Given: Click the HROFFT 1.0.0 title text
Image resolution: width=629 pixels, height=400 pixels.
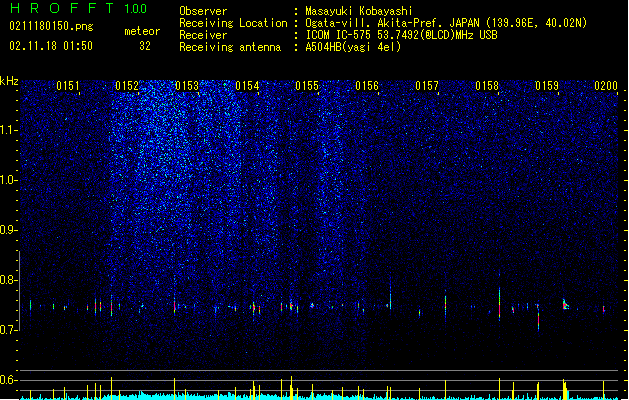Looking at the screenshot, I should (79, 8).
